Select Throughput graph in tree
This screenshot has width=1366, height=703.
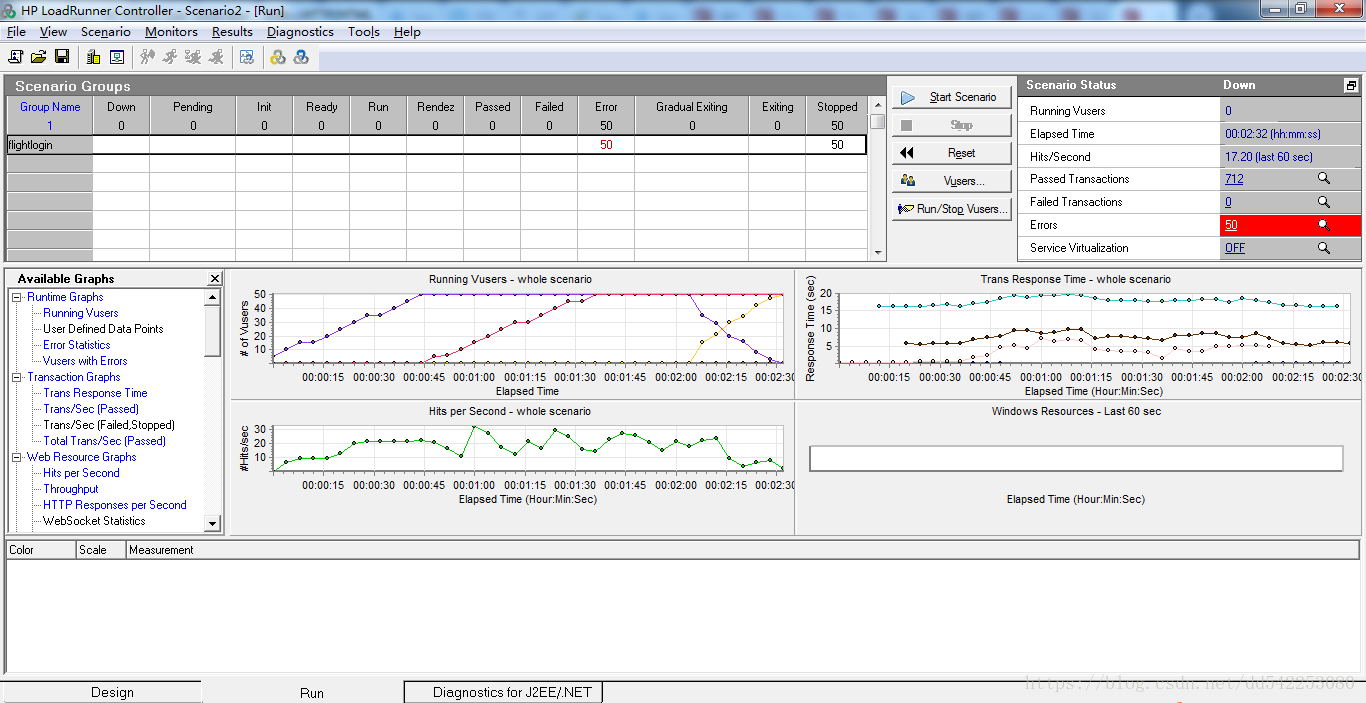click(71, 489)
